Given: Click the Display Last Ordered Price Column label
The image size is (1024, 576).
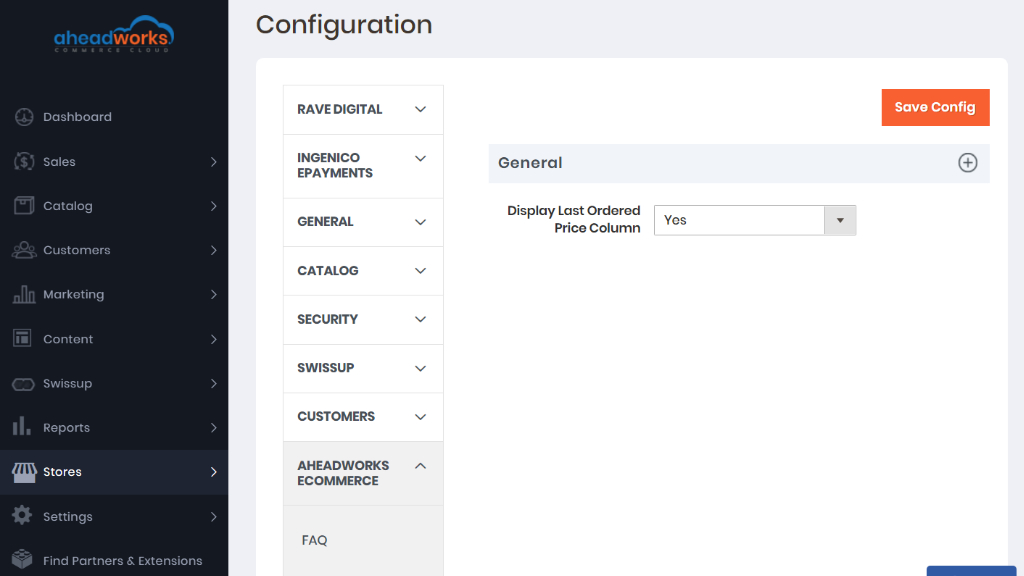Looking at the screenshot, I should [x=573, y=219].
